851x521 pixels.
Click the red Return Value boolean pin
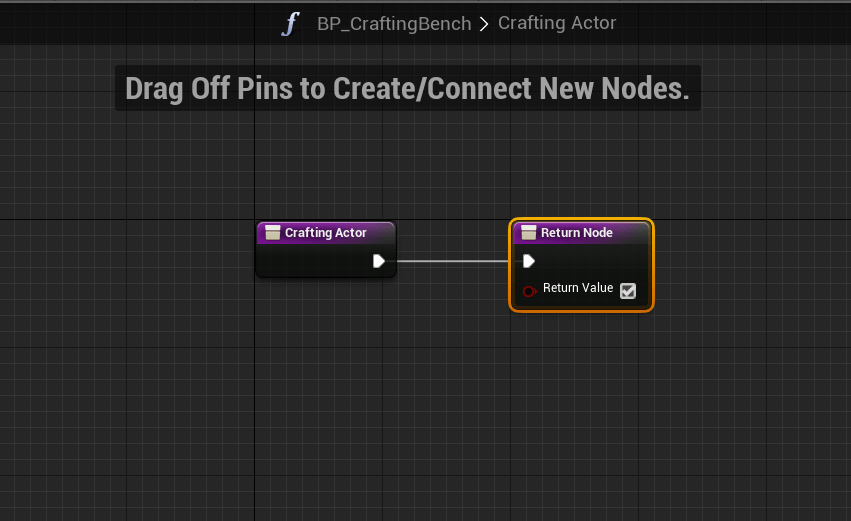click(529, 291)
